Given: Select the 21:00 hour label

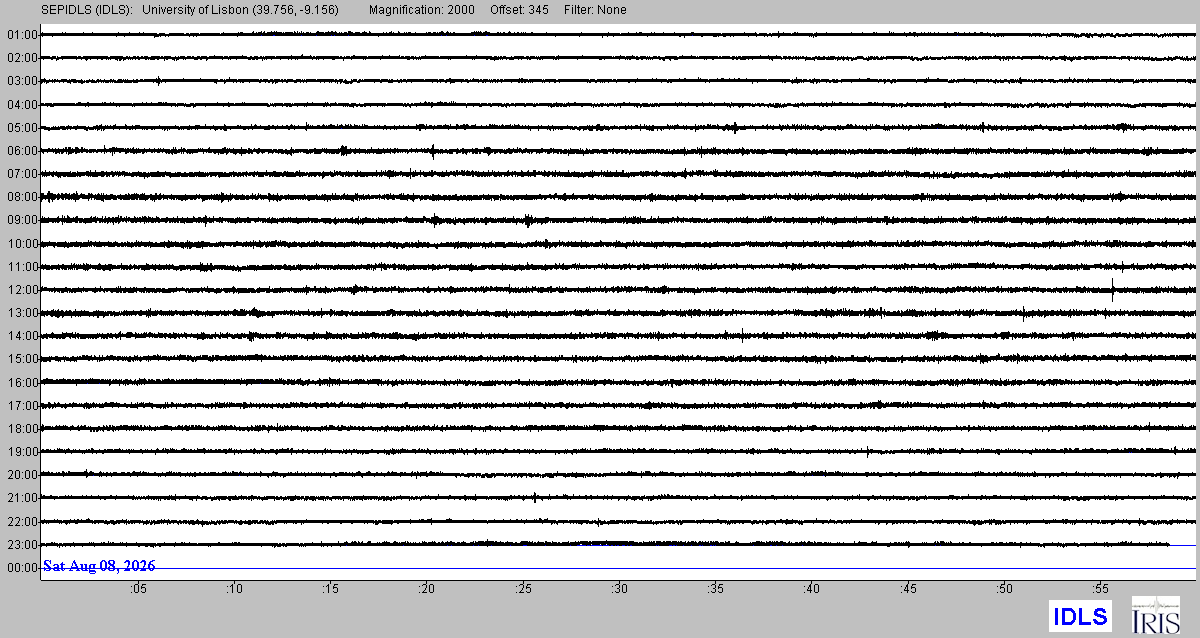Looking at the screenshot, I should (22, 498).
